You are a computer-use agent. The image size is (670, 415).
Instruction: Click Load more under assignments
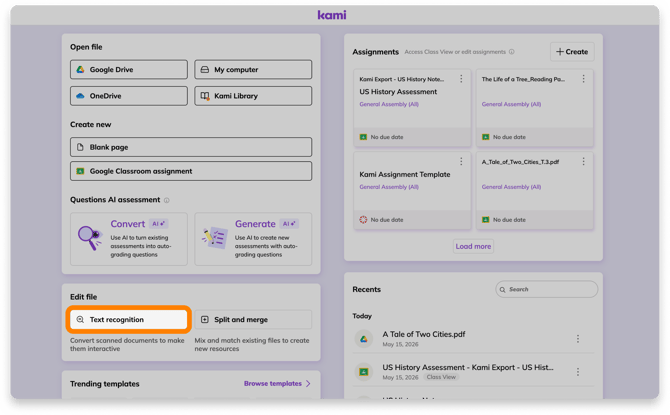[473, 246]
